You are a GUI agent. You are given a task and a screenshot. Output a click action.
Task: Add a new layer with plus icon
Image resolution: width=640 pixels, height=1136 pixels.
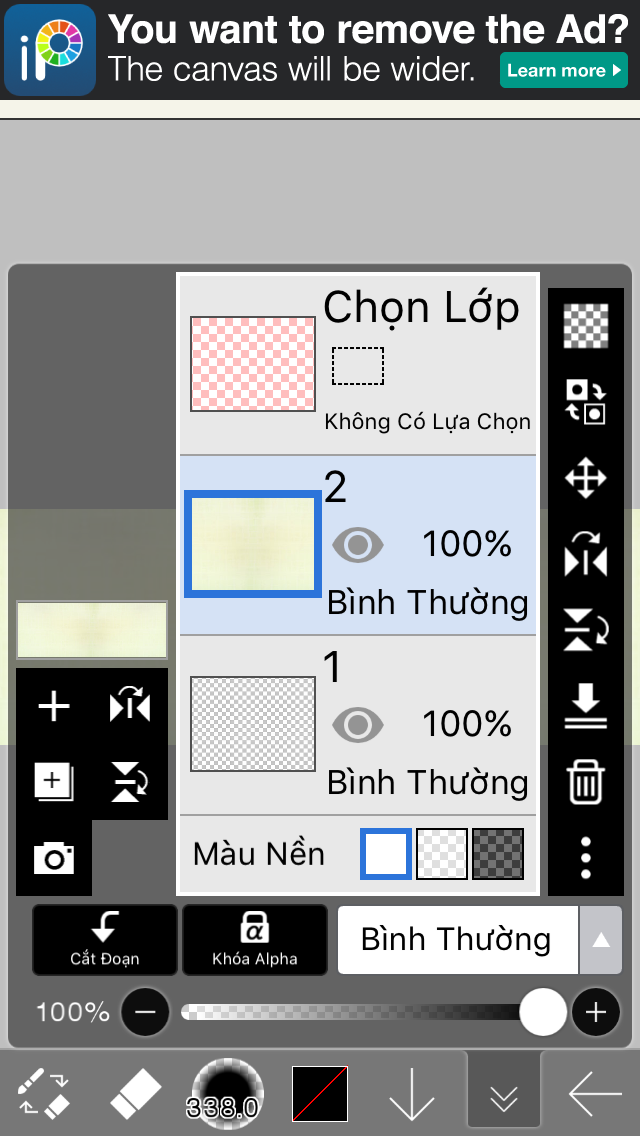[54, 706]
